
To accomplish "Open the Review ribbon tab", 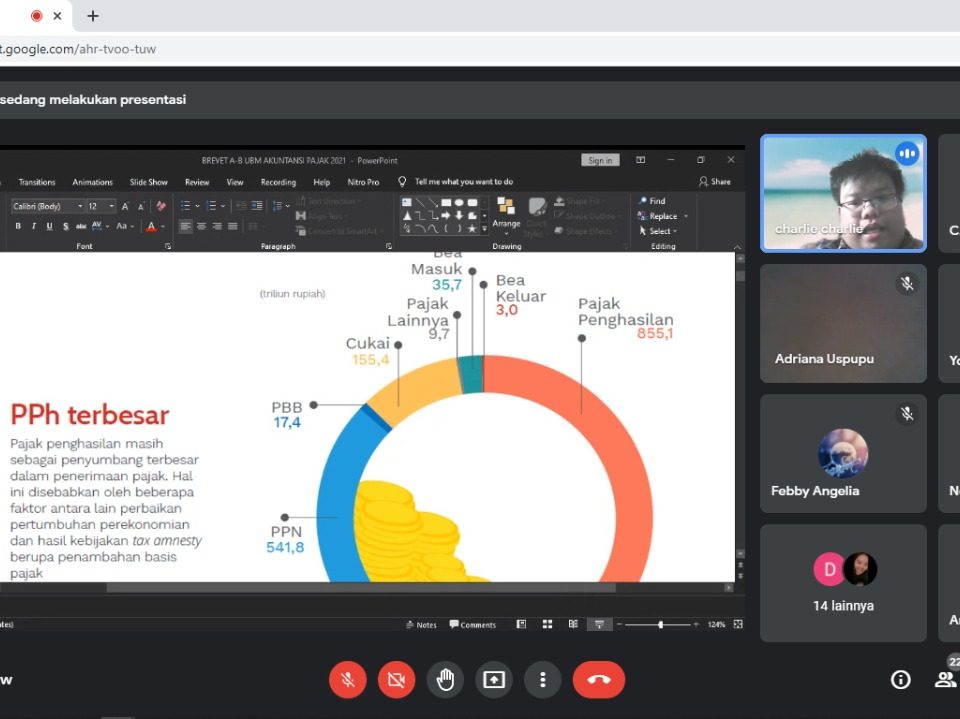I will 197,182.
